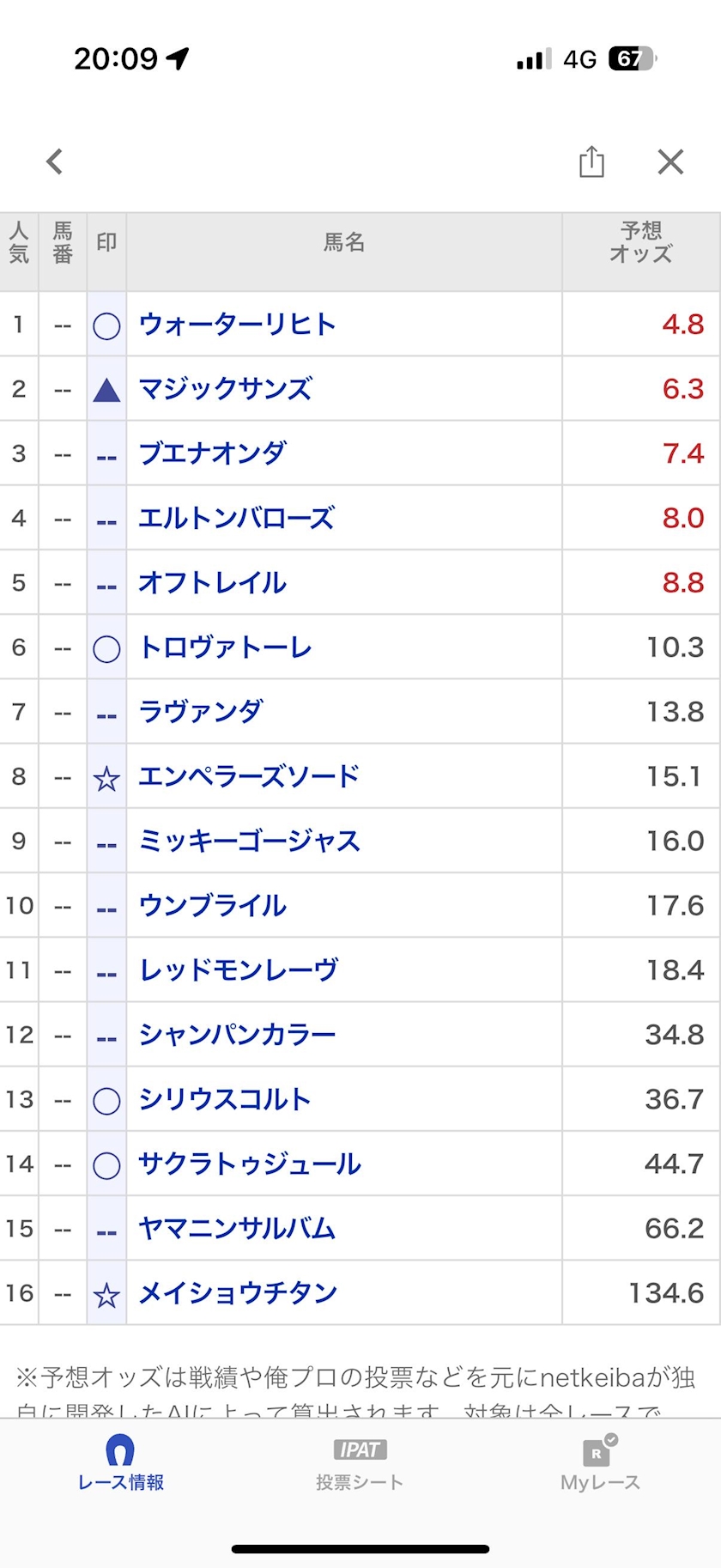Tap star mark for エンペラーズソード
Image resolution: width=721 pixels, height=1568 pixels.
(106, 778)
